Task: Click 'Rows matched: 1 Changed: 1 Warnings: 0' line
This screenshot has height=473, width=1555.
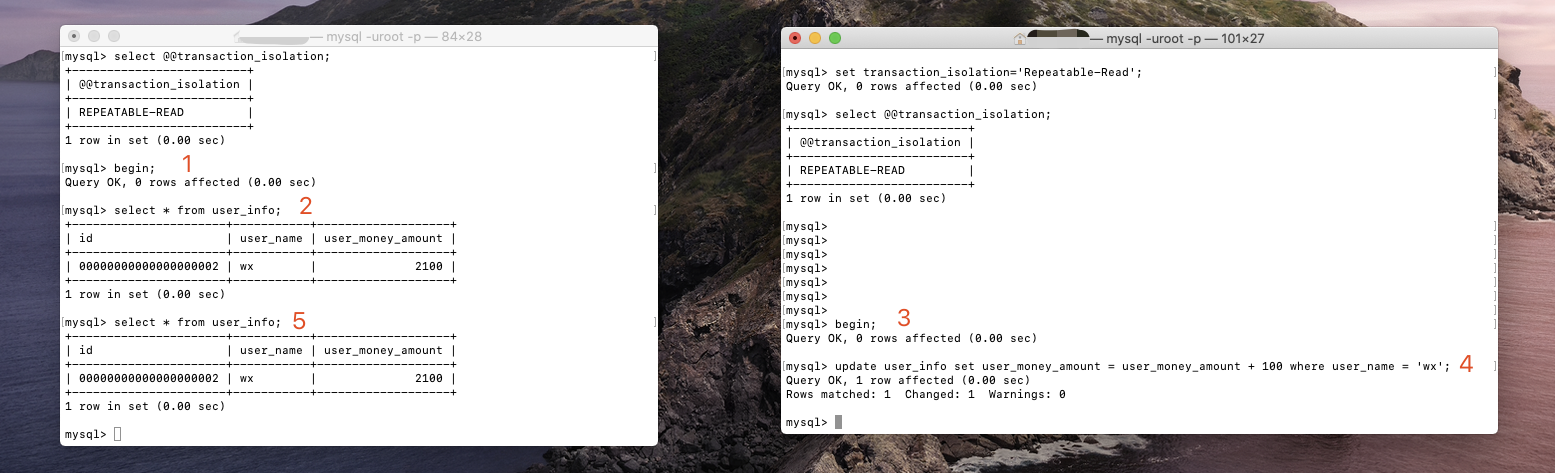Action: (926, 394)
